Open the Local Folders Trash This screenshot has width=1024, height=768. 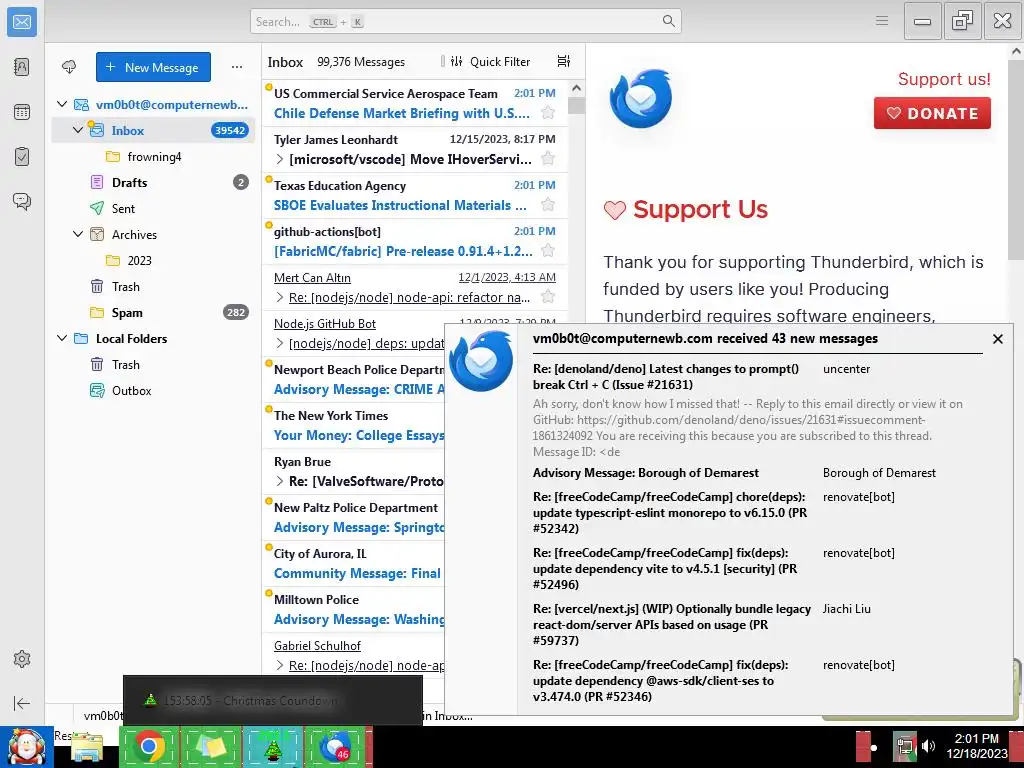point(153,364)
